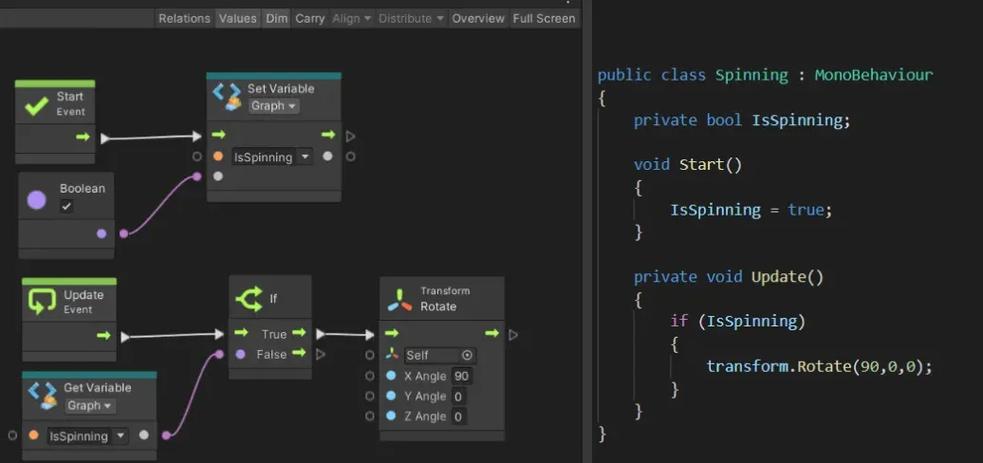Click the If node branch icon

click(x=249, y=299)
